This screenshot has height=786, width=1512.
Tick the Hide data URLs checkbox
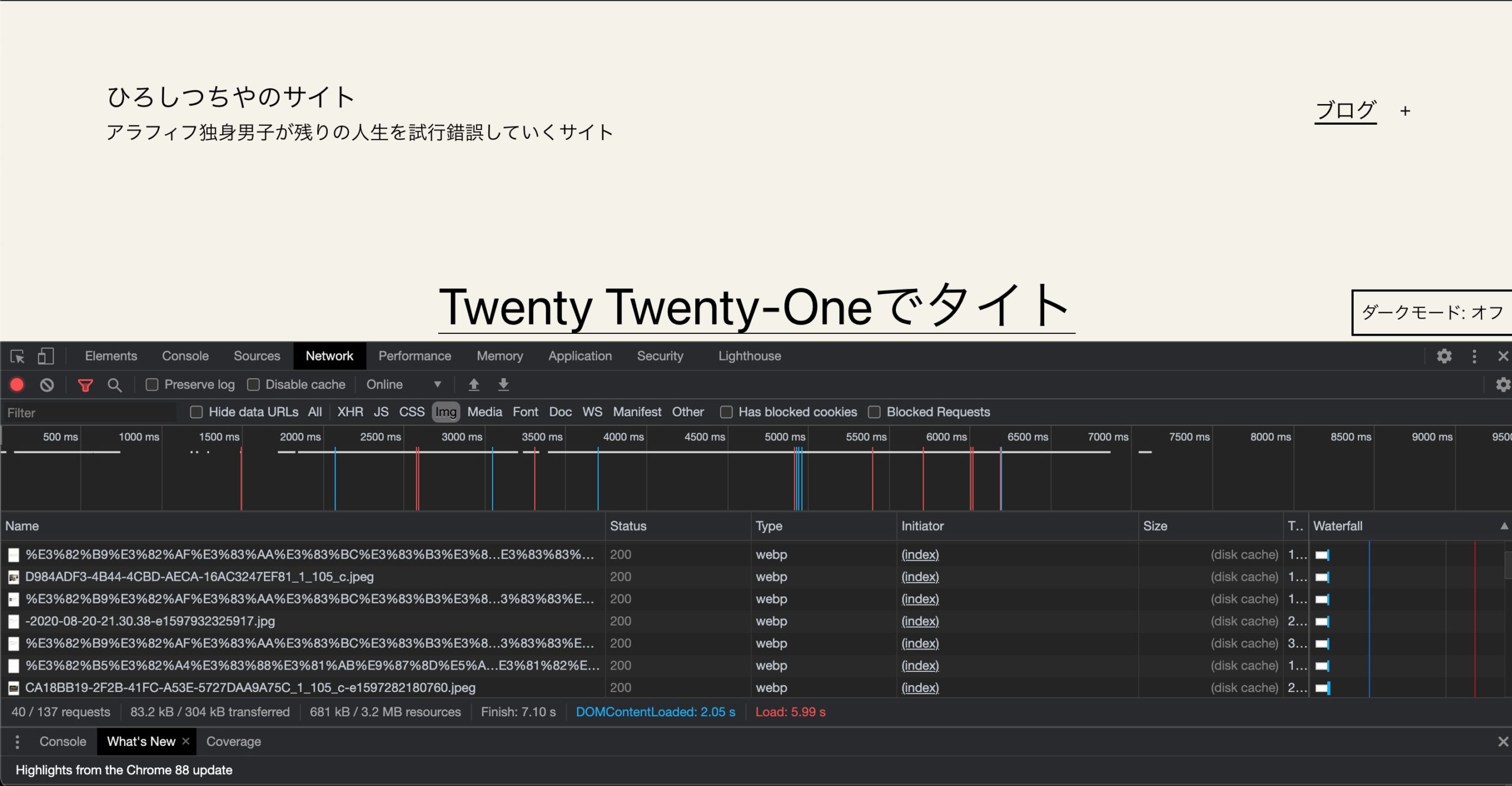tap(197, 412)
